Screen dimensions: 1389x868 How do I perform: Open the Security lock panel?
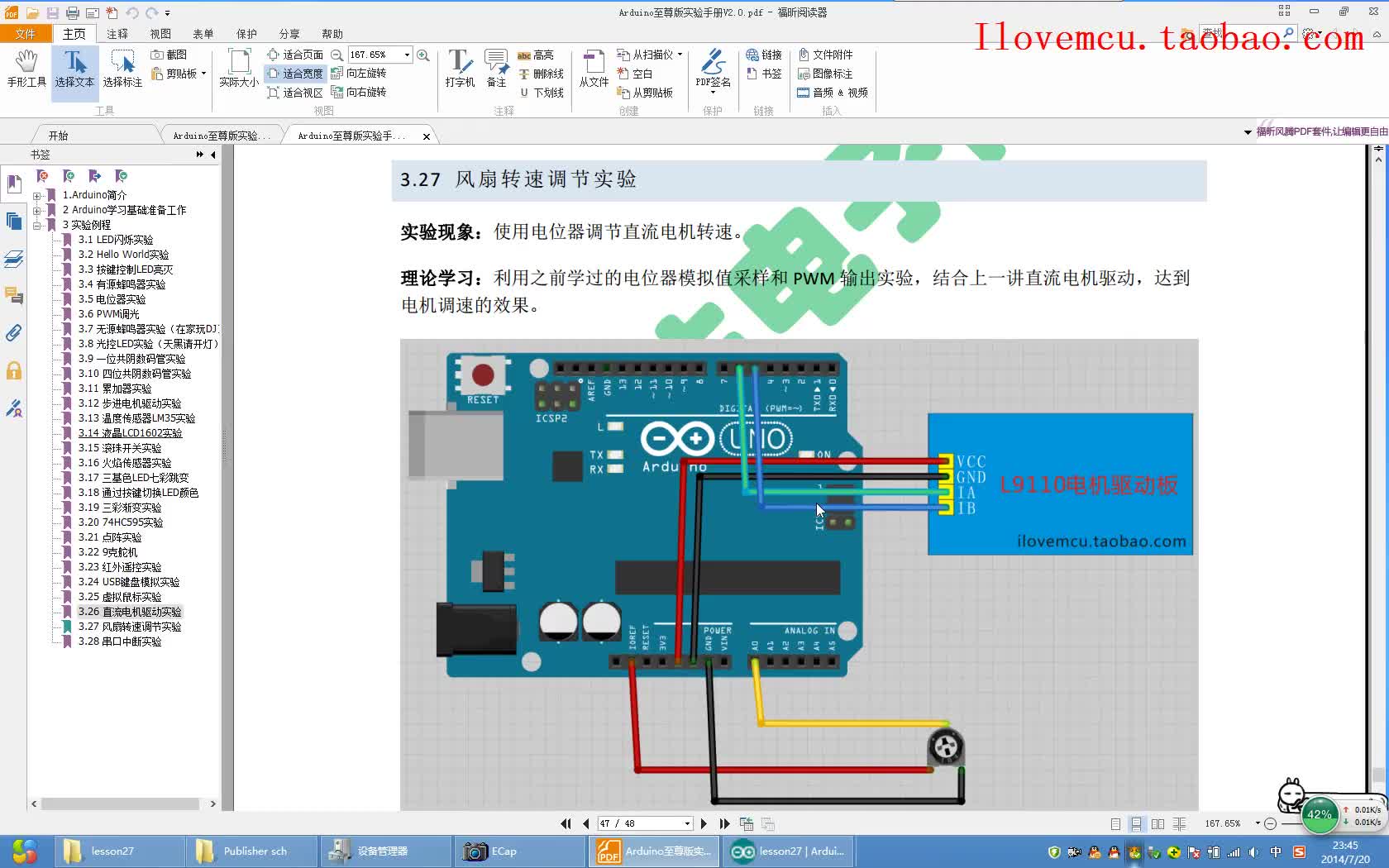point(13,370)
